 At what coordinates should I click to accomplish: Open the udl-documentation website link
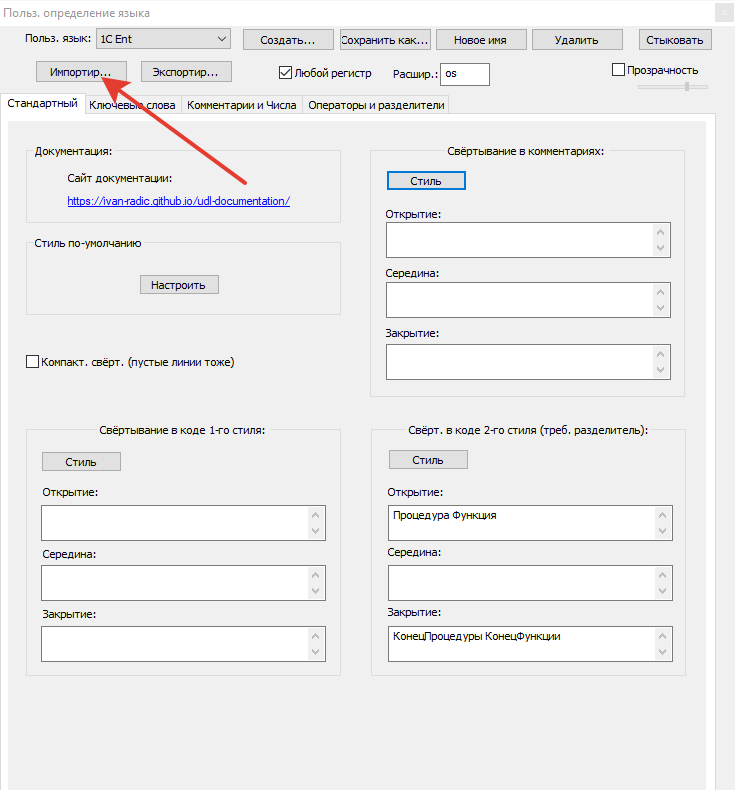coord(178,200)
